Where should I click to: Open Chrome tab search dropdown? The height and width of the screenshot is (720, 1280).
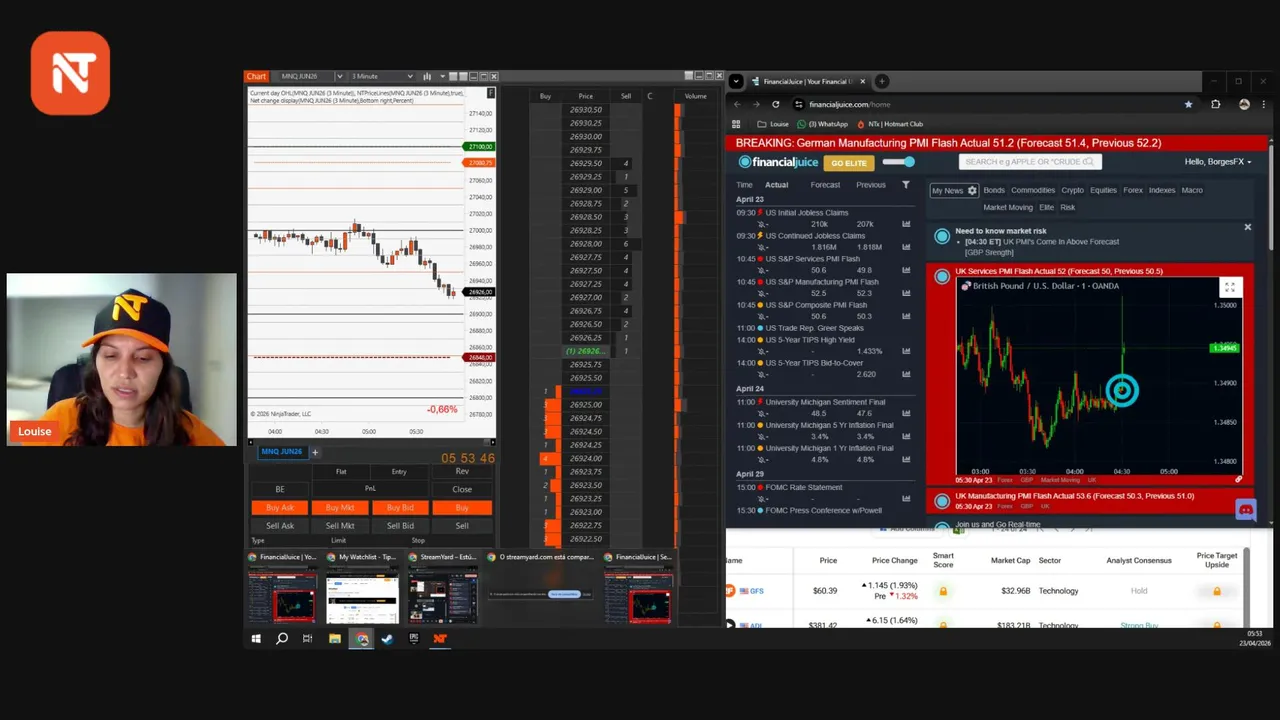coord(736,81)
